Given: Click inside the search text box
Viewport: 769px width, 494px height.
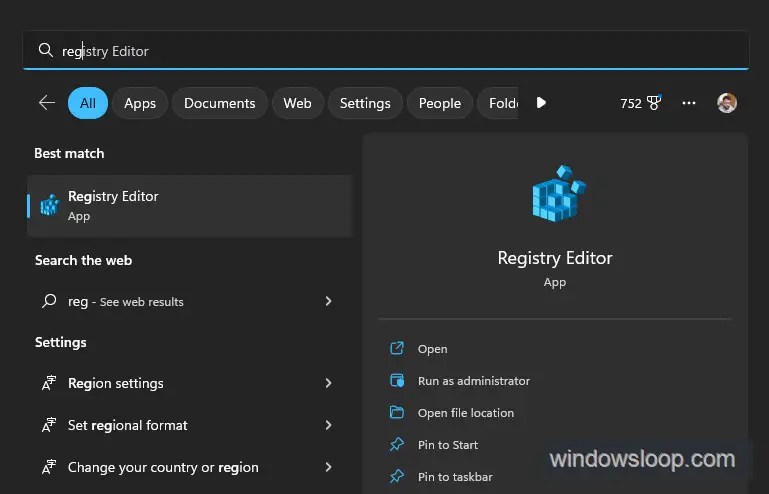Looking at the screenshot, I should (x=385, y=51).
